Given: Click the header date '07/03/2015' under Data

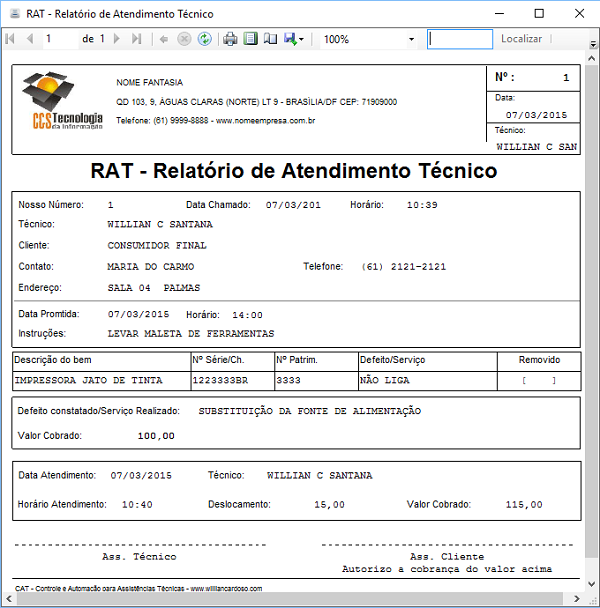Looking at the screenshot, I should click(536, 115).
